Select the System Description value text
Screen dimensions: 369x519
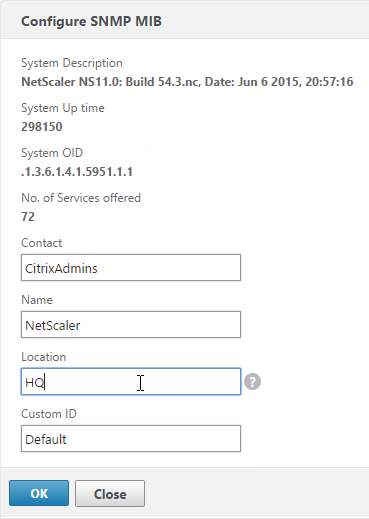click(187, 82)
